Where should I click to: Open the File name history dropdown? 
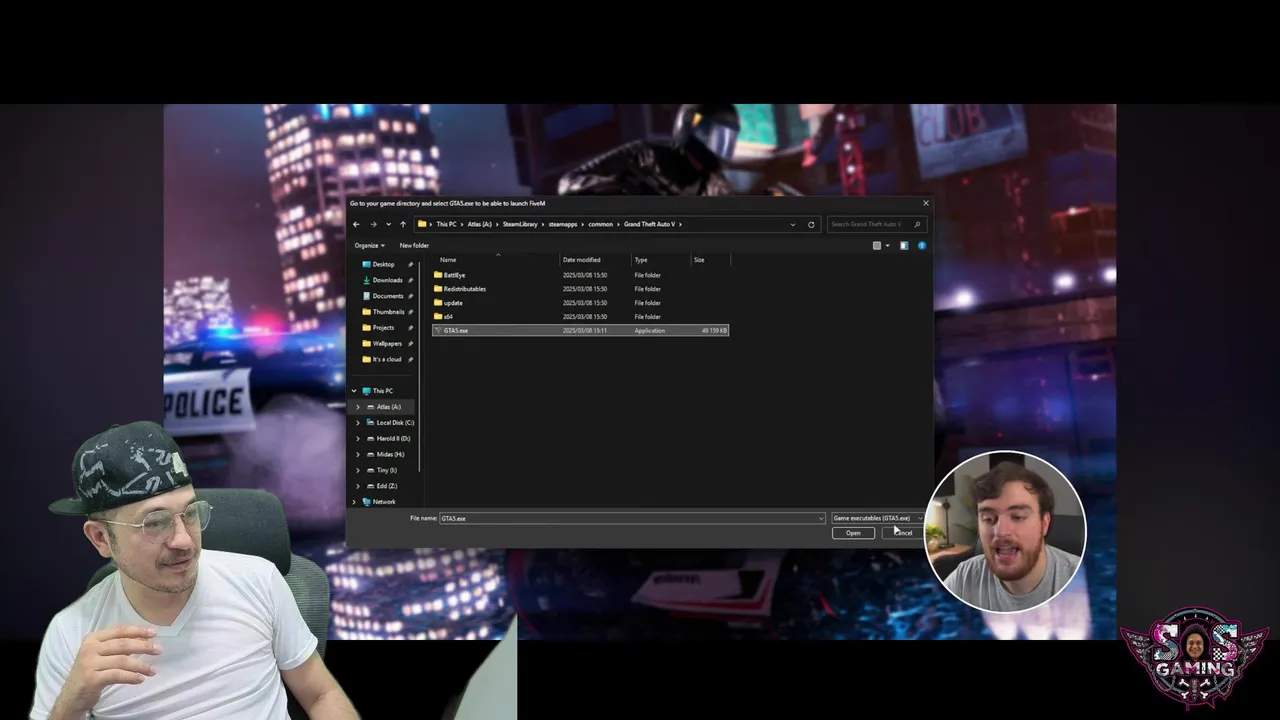click(x=821, y=518)
